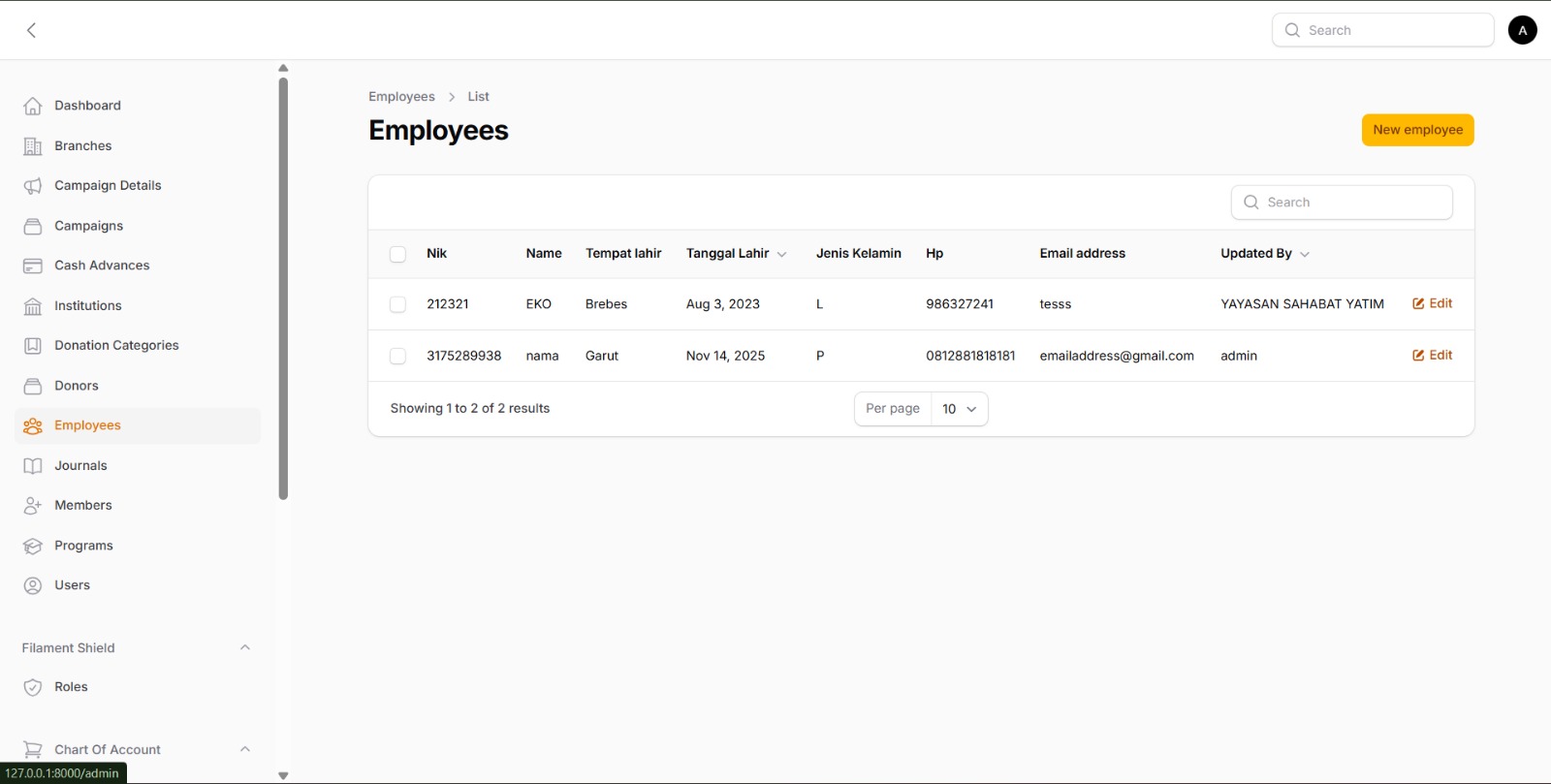The height and width of the screenshot is (784, 1551).
Task: Check the row checkbox for Nik 212321
Action: (397, 304)
